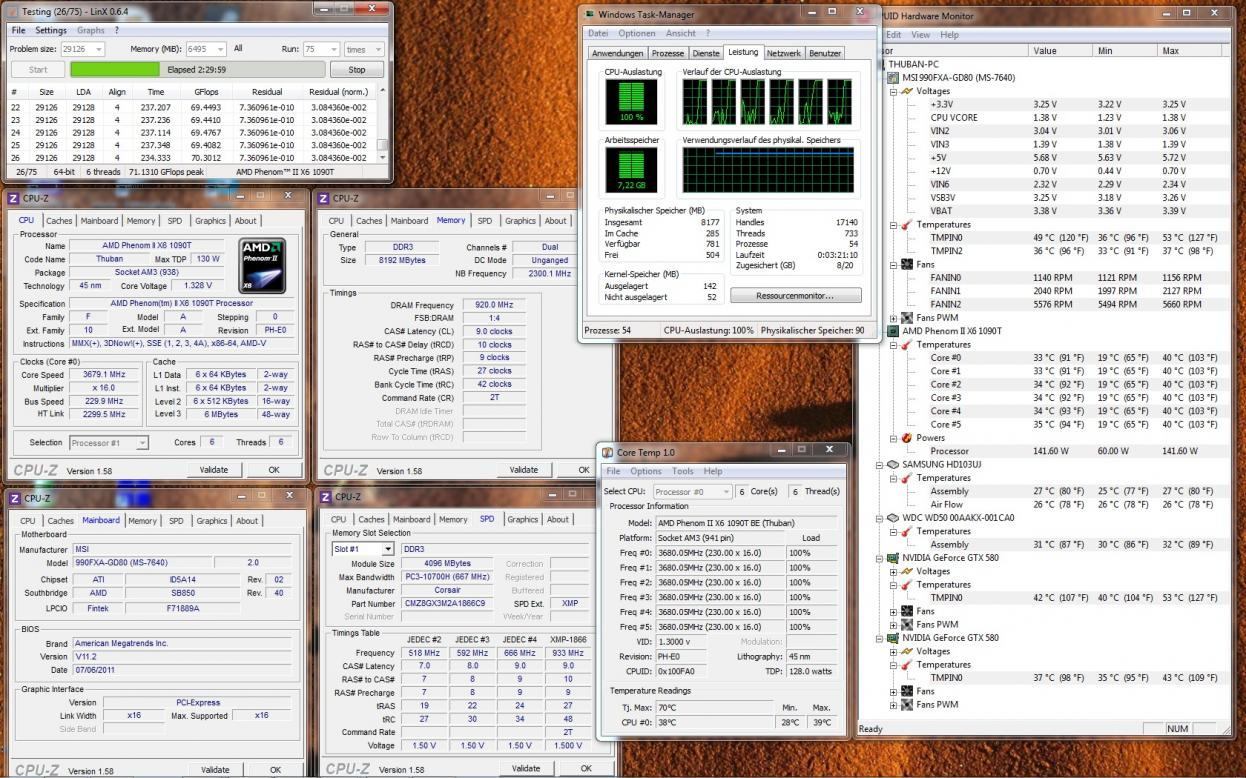
Task: Click the Z icon of the CPU-Z SPD window
Action: 324,497
